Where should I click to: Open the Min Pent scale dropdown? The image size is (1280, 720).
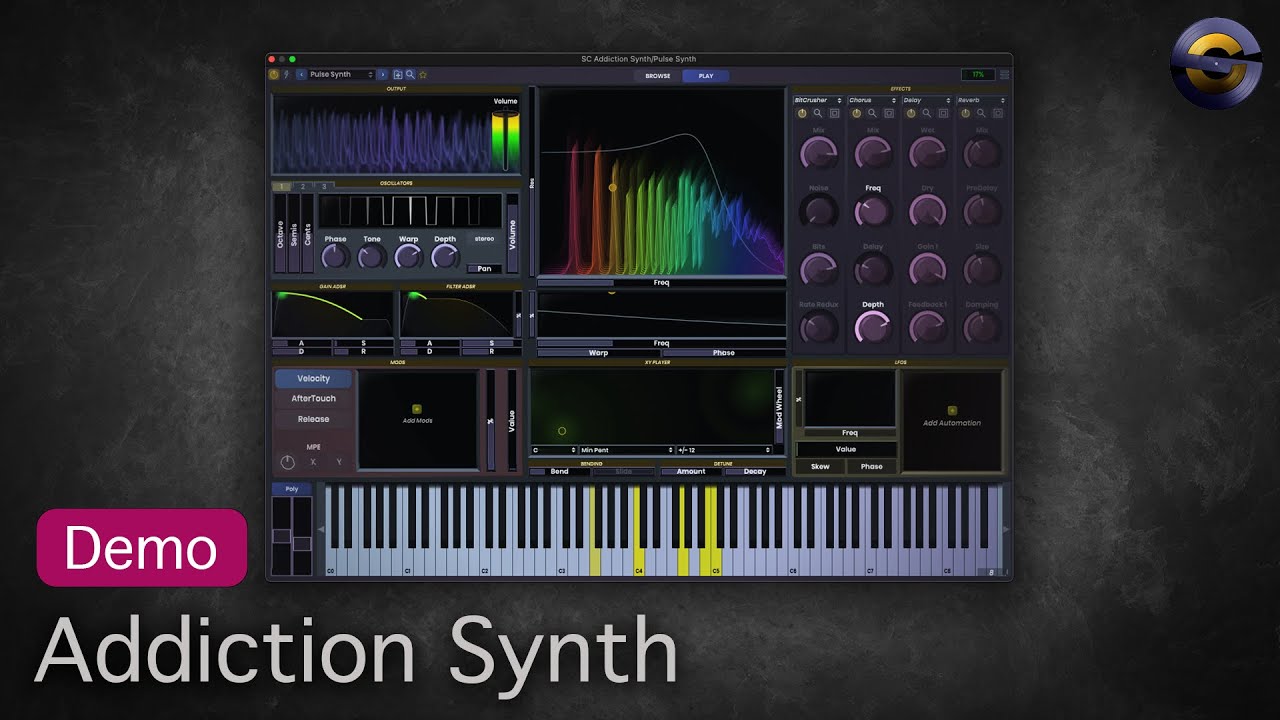pyautogui.click(x=627, y=450)
